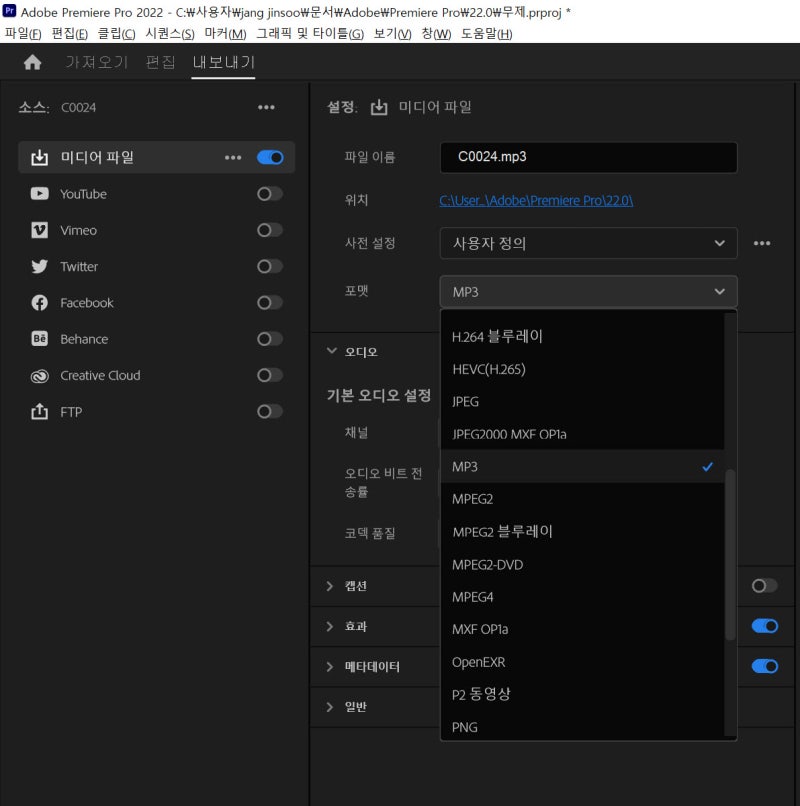Switch to the 편집 workspace tab
Viewport: 800px width, 806px height.
pyautogui.click(x=160, y=62)
